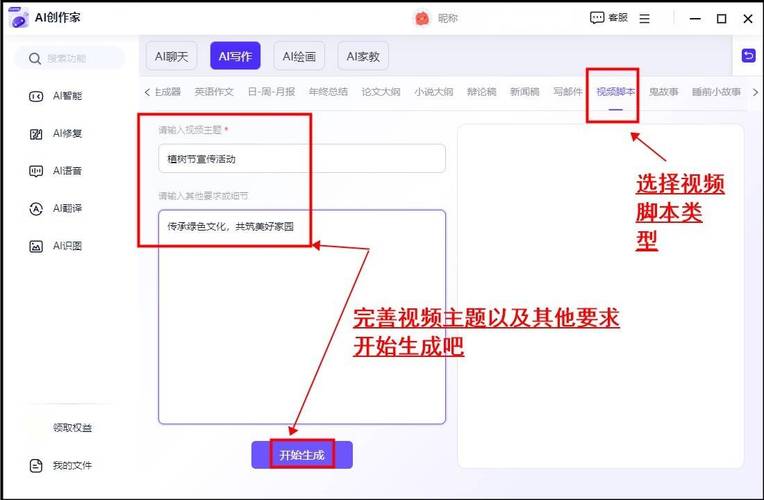
Task: Select the 英语作文 template tab
Action: coord(214,92)
